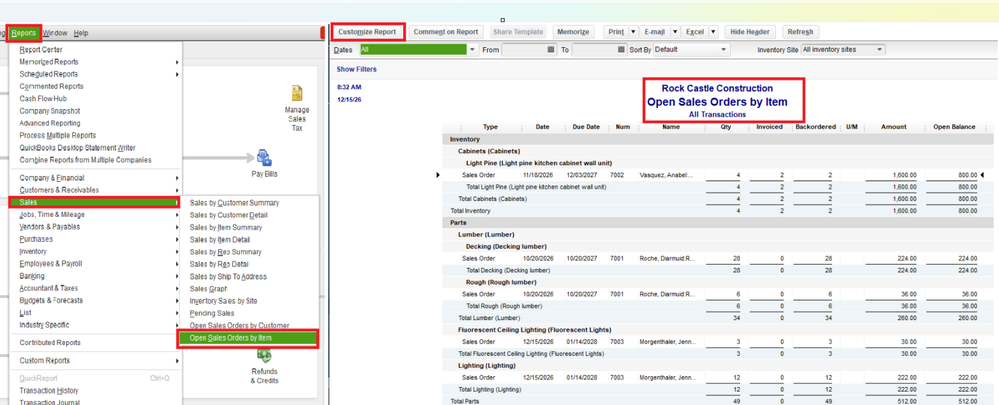Click the Print button
The height and width of the screenshot is (405, 999).
[615, 32]
